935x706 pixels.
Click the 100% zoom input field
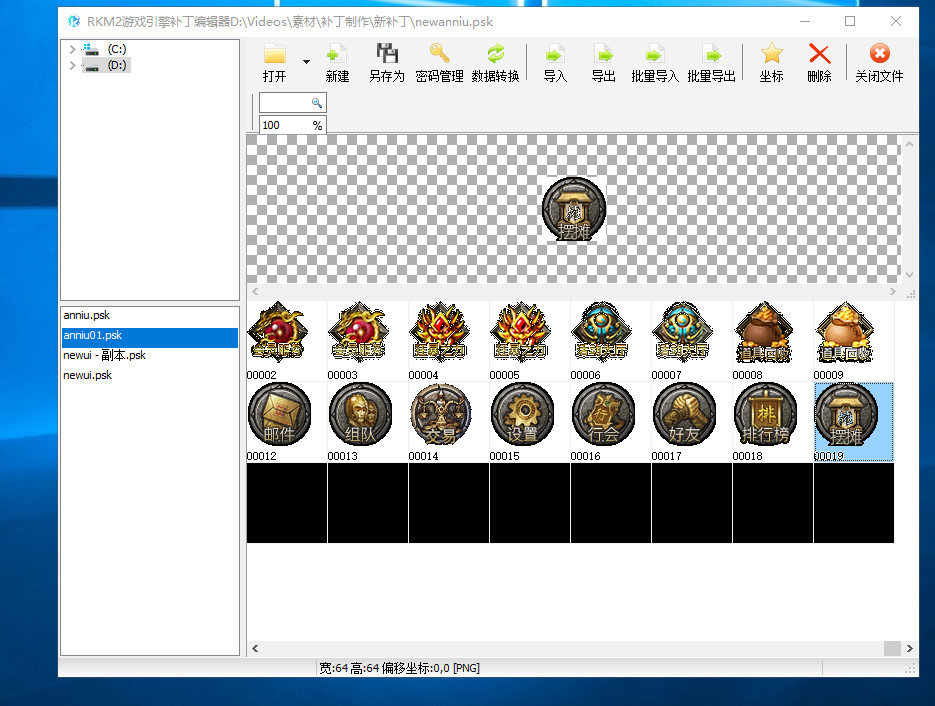[284, 126]
